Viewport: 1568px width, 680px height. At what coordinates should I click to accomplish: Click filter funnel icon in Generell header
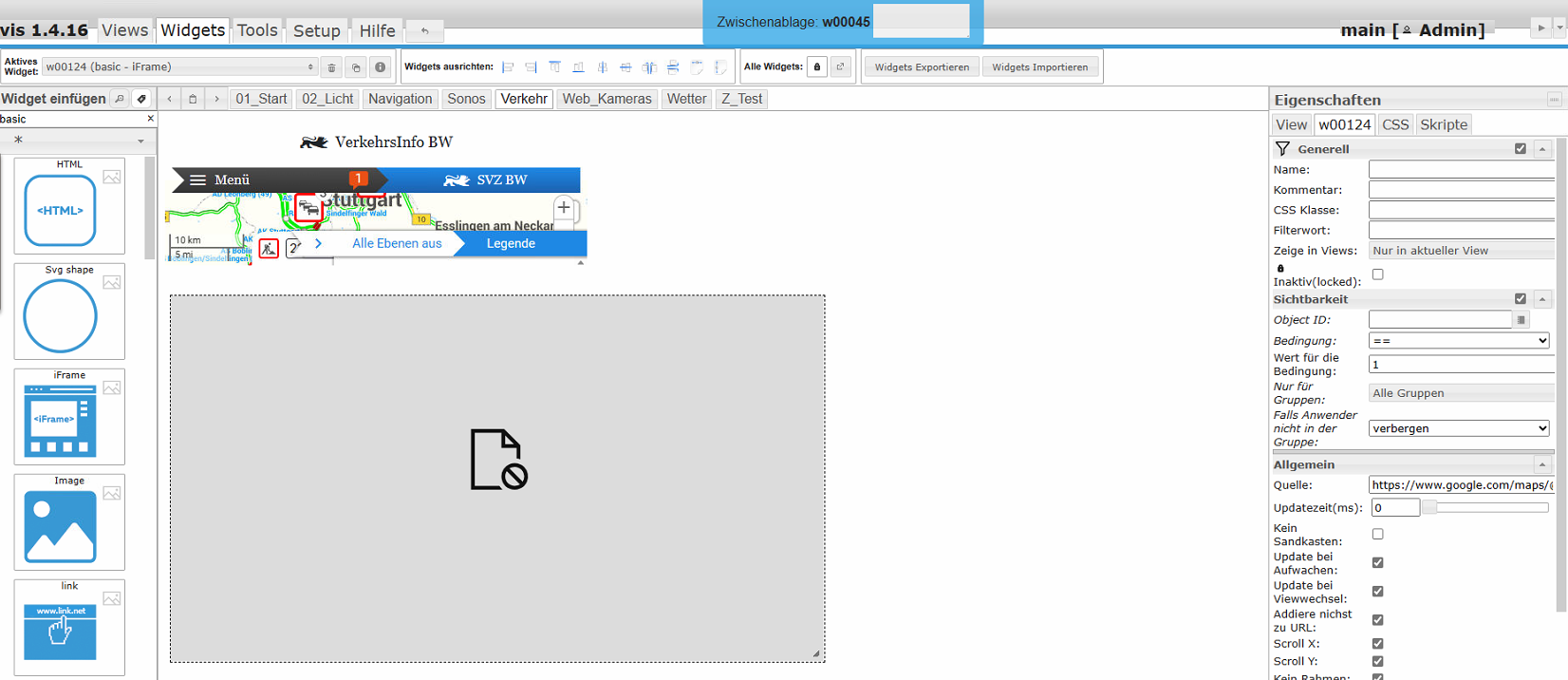click(1282, 149)
